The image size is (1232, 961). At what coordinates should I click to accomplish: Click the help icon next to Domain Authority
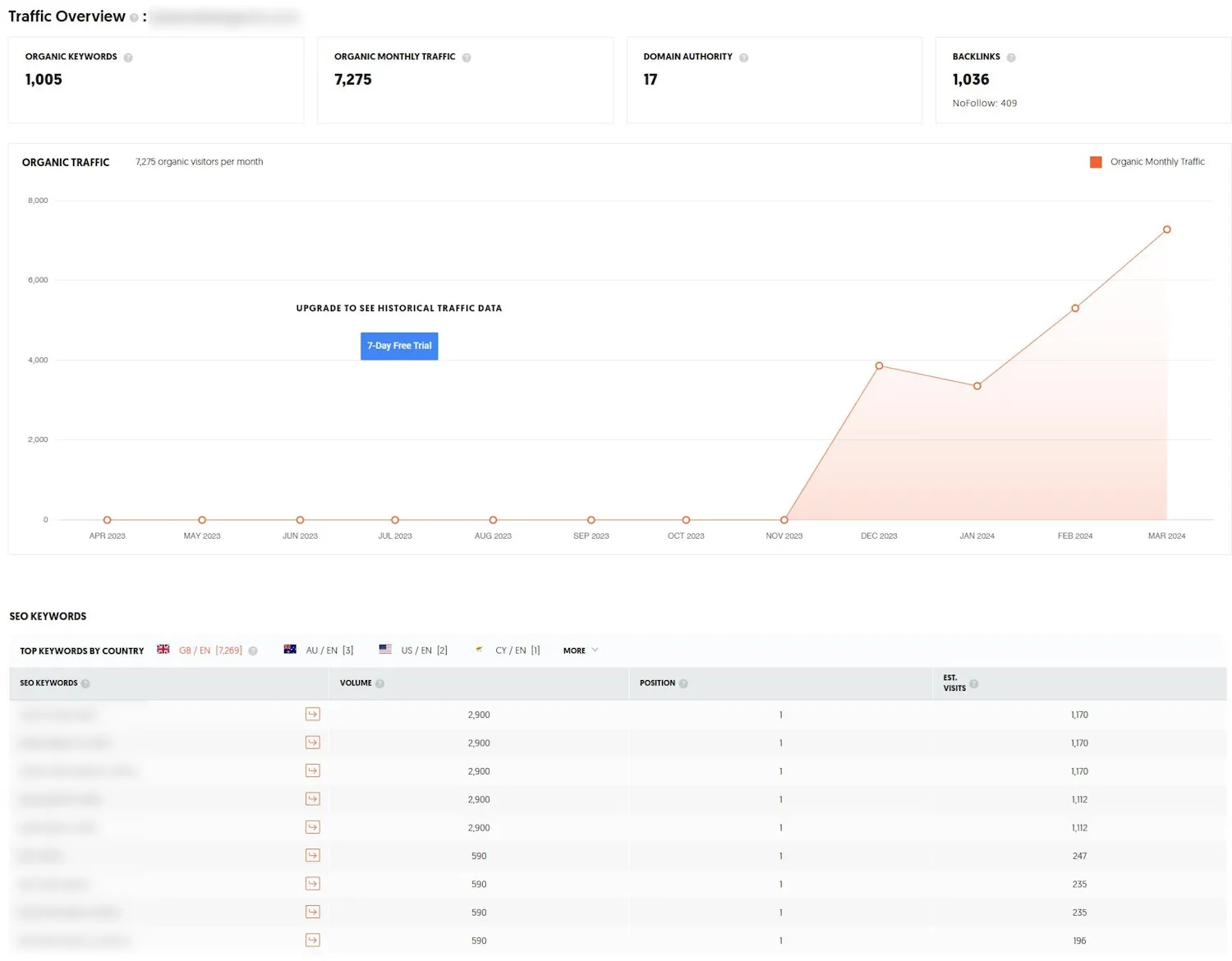(745, 57)
